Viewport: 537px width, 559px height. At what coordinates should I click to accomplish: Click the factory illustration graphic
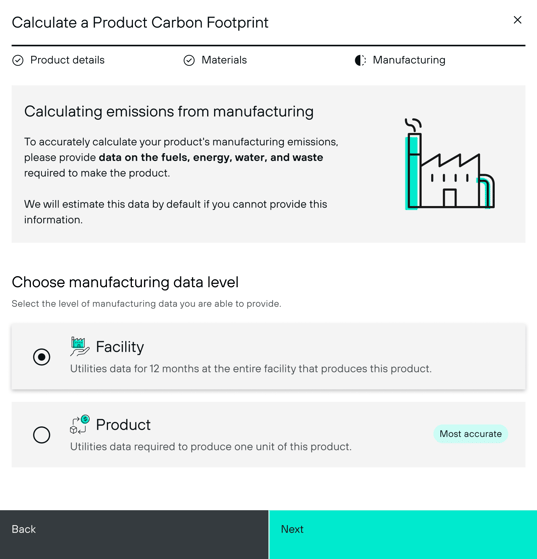450,164
